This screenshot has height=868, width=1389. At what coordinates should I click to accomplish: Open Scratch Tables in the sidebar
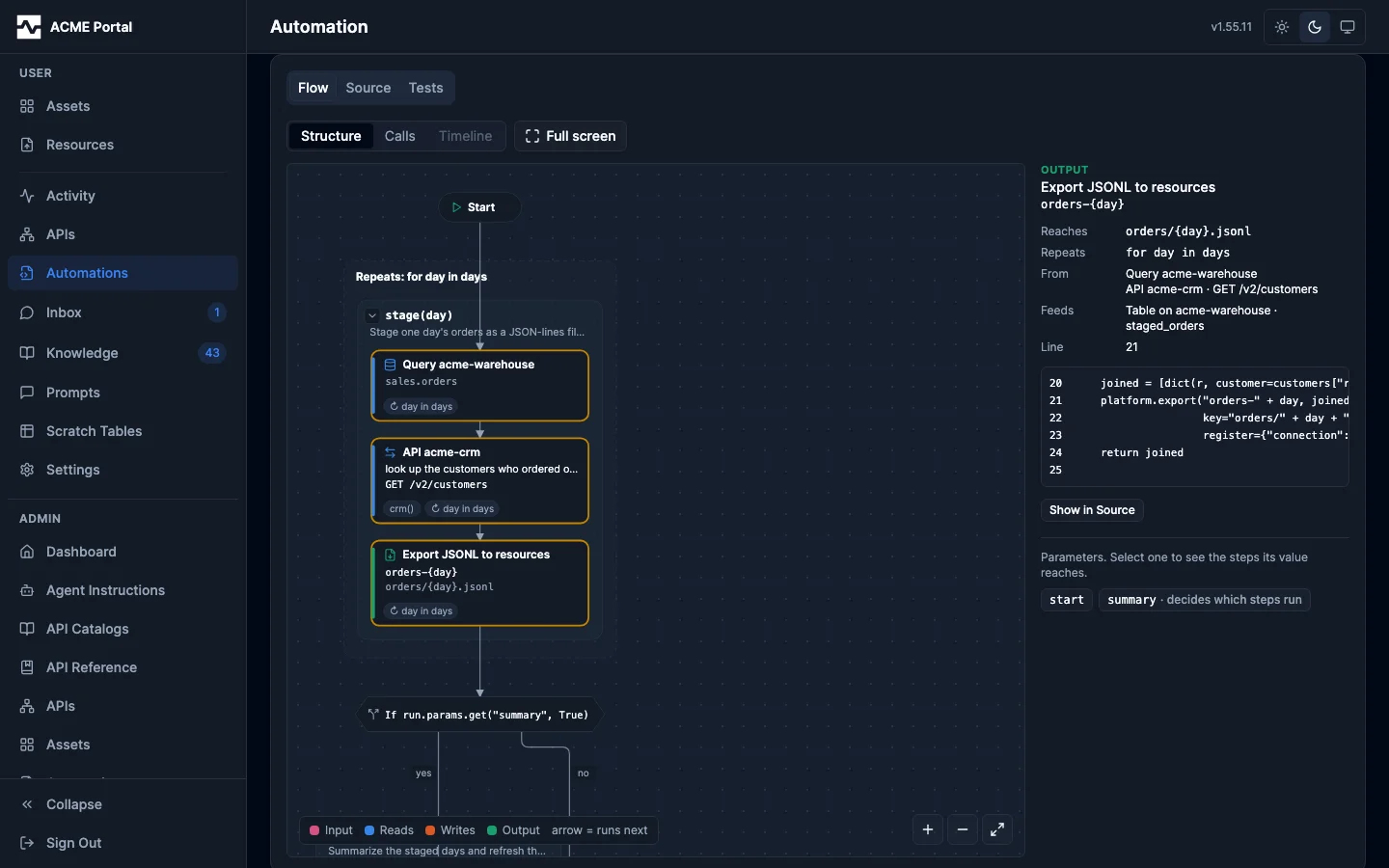click(123, 431)
